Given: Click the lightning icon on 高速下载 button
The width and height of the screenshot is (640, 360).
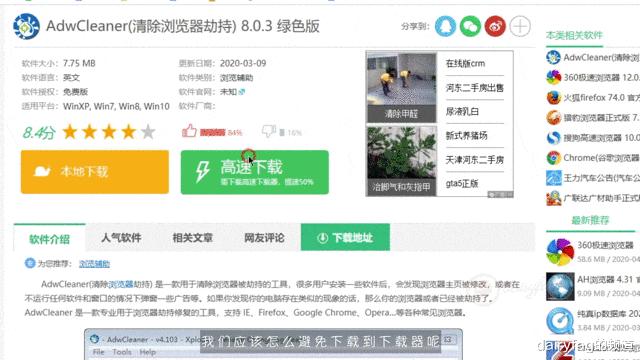Looking at the screenshot, I should [202, 171].
